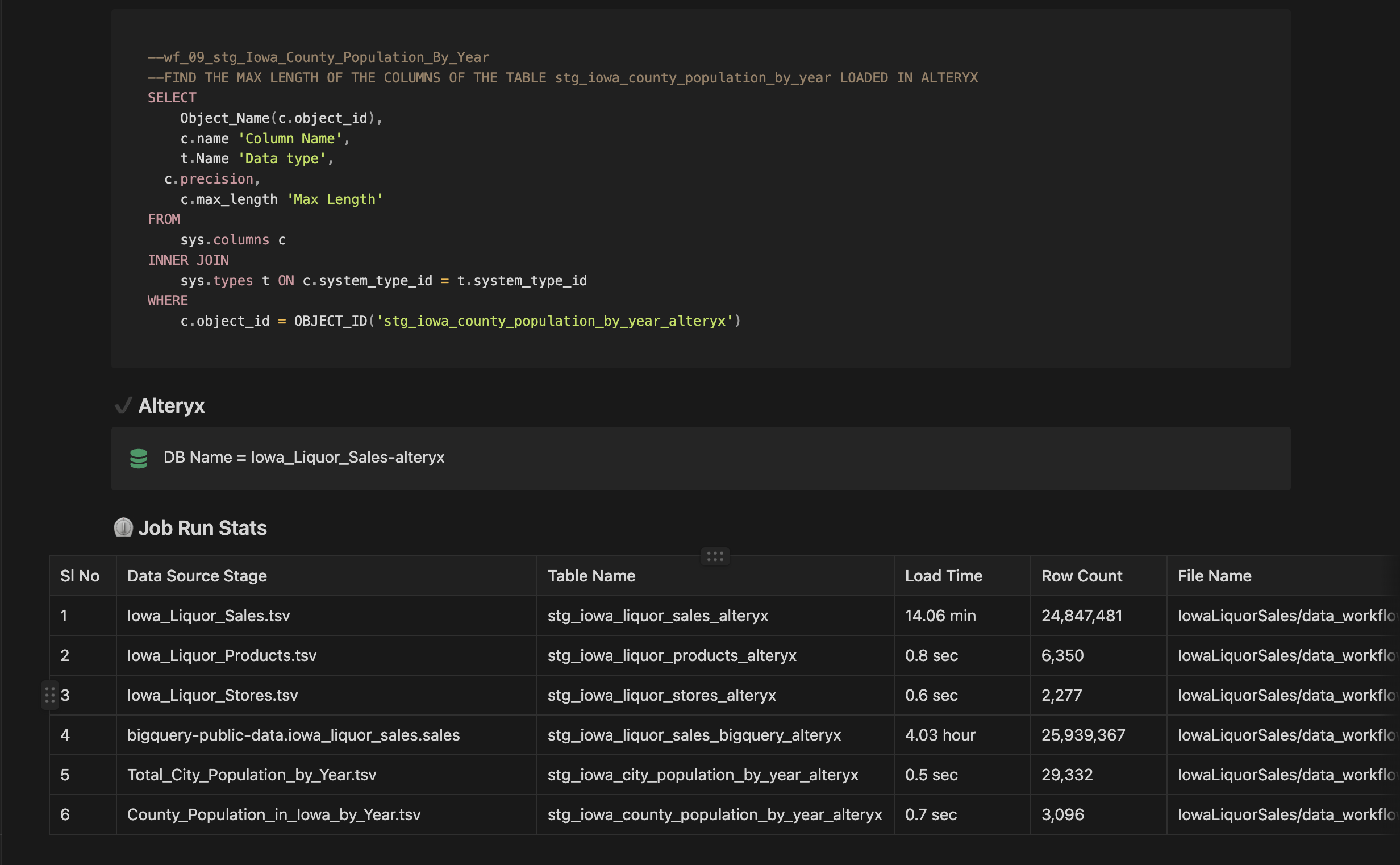Click the stg_iowa_liquor_products_alteryx cell
The width and height of the screenshot is (1400, 865).
[x=715, y=655]
